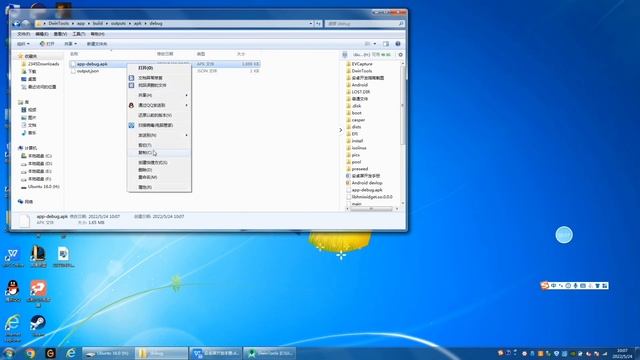Open the WPS Office desktop shortcut

click(13, 258)
